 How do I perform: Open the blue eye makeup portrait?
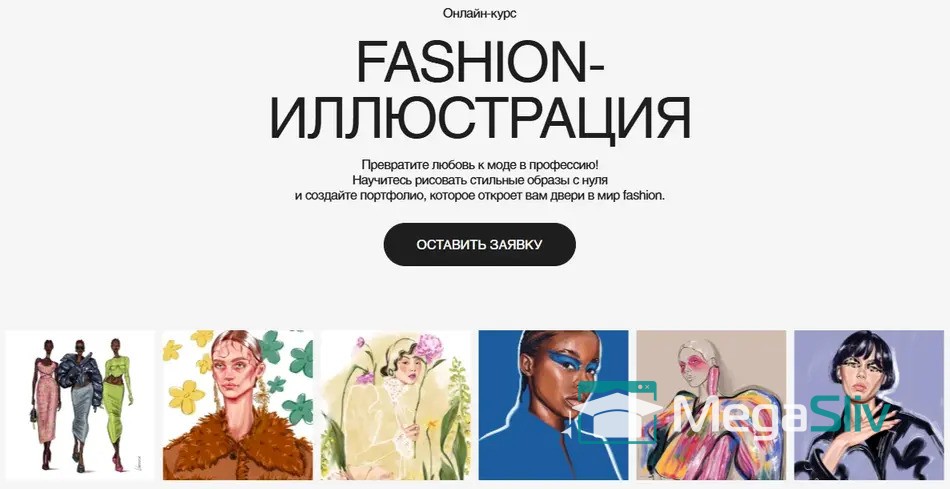click(553, 405)
